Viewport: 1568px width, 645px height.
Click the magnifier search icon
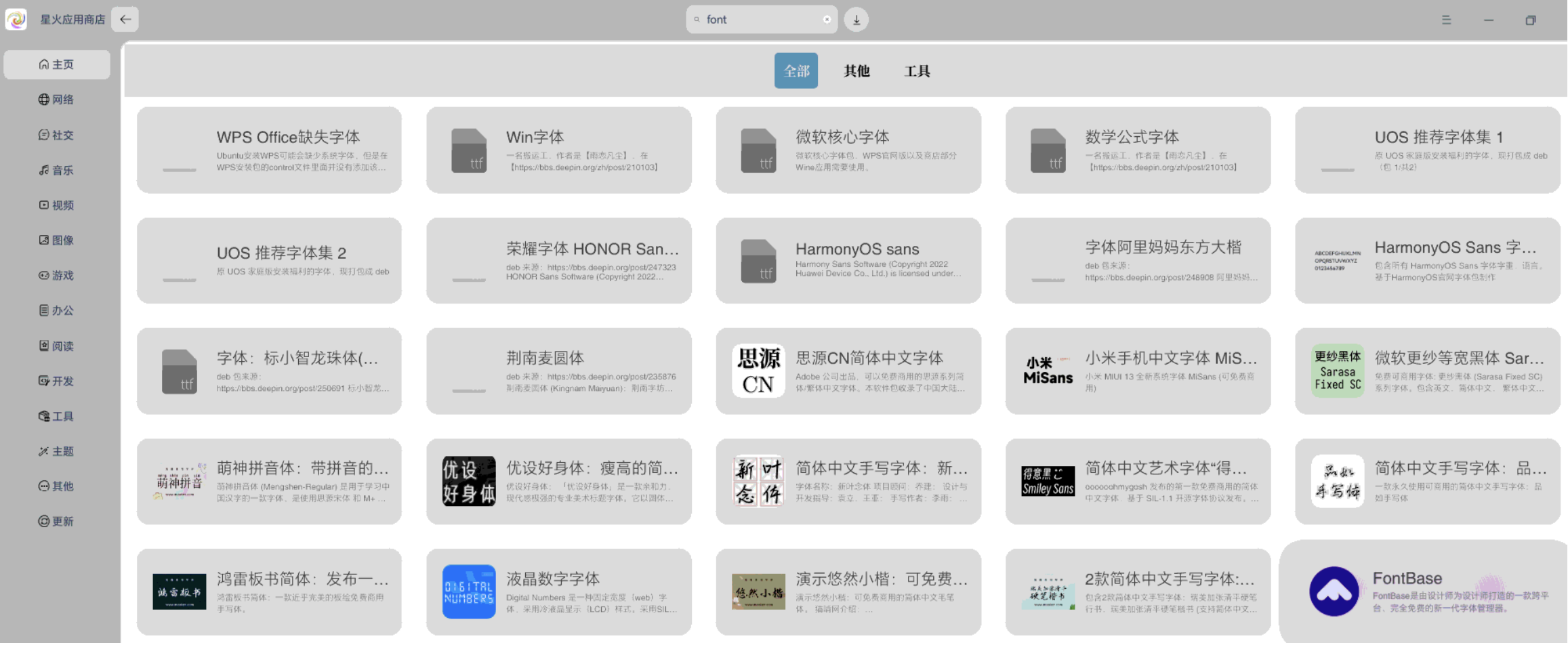tap(697, 20)
